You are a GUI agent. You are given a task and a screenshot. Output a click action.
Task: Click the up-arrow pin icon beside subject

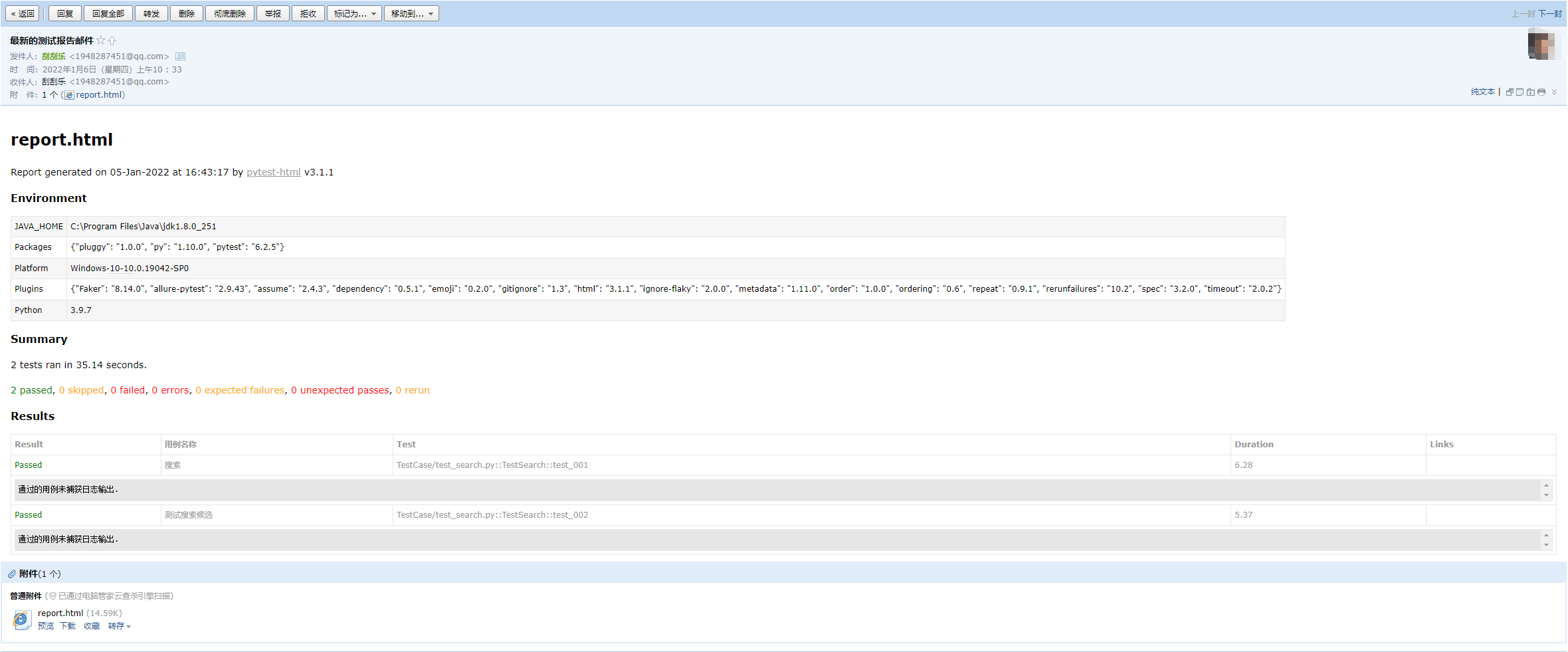point(112,41)
